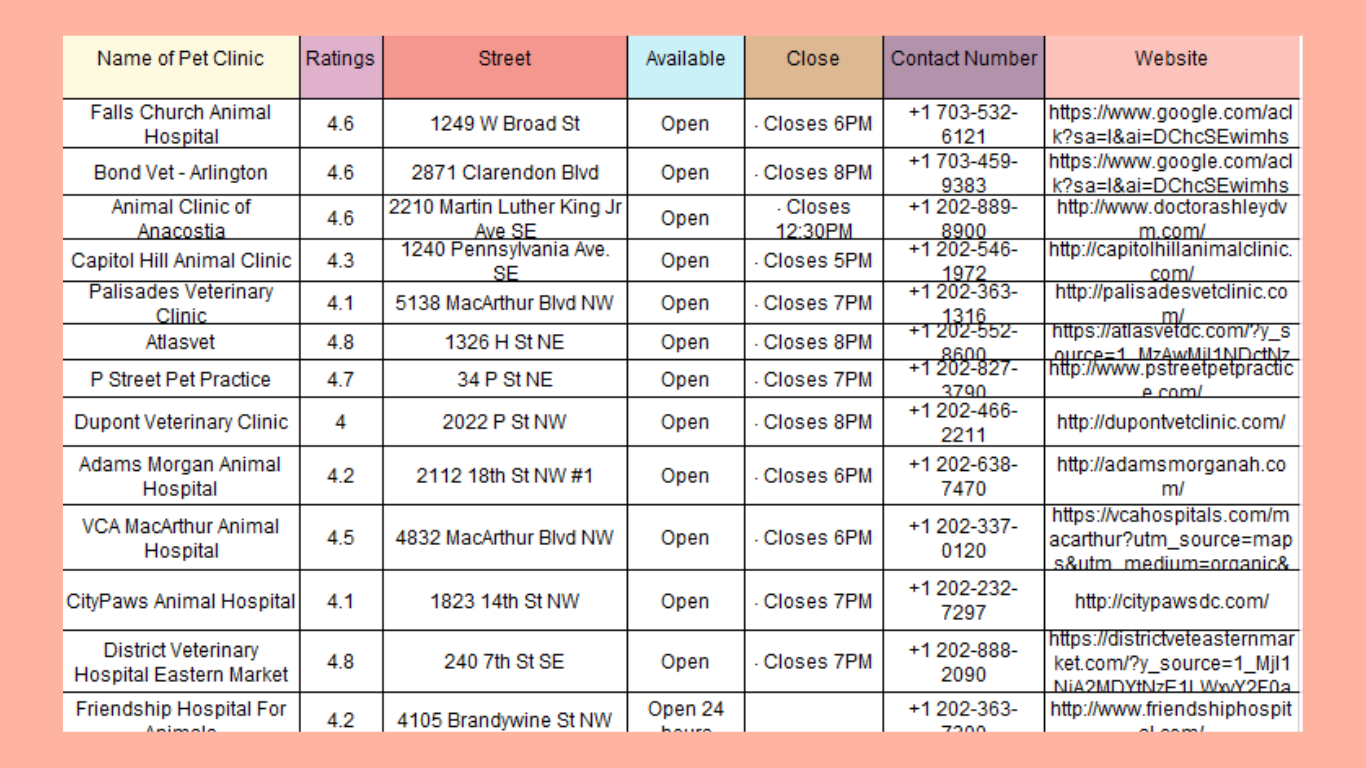Click the "Dupont Veterinary Clinic" cell
Screen dimensions: 1366x768
click(x=181, y=422)
